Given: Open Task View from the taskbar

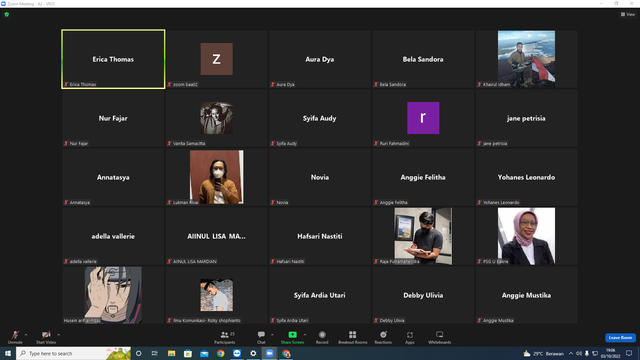Looking at the screenshot, I should point(155,353).
